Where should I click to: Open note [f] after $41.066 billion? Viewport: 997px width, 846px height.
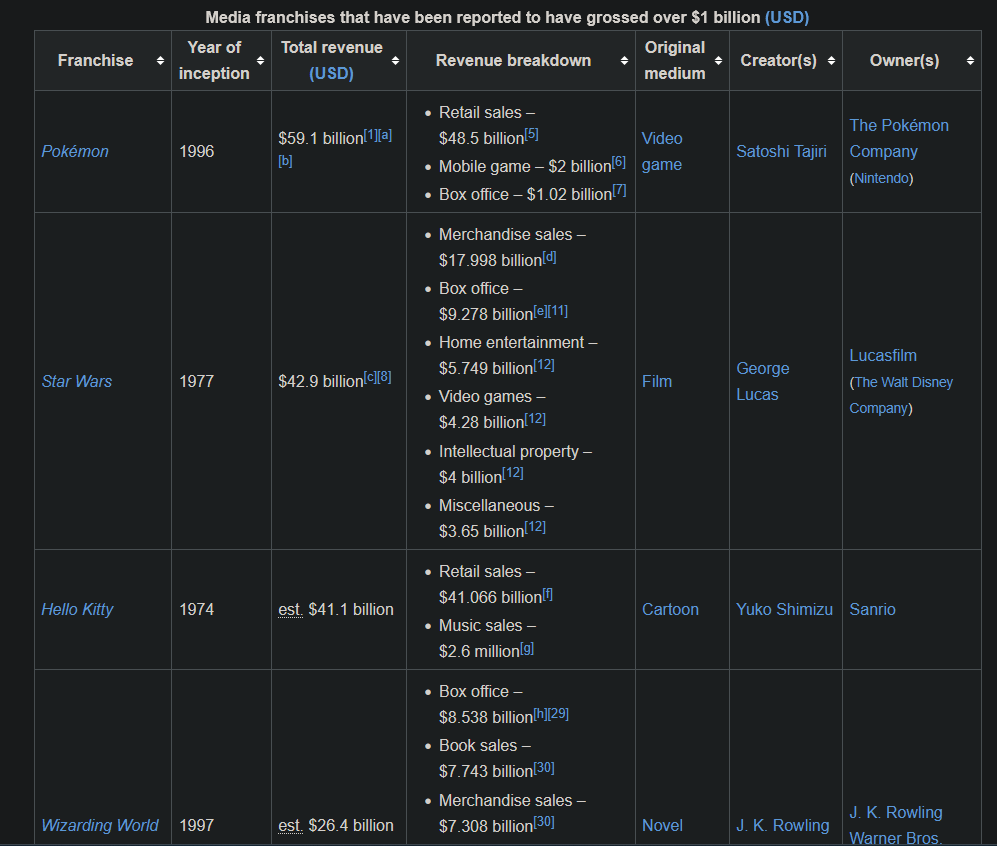547,594
